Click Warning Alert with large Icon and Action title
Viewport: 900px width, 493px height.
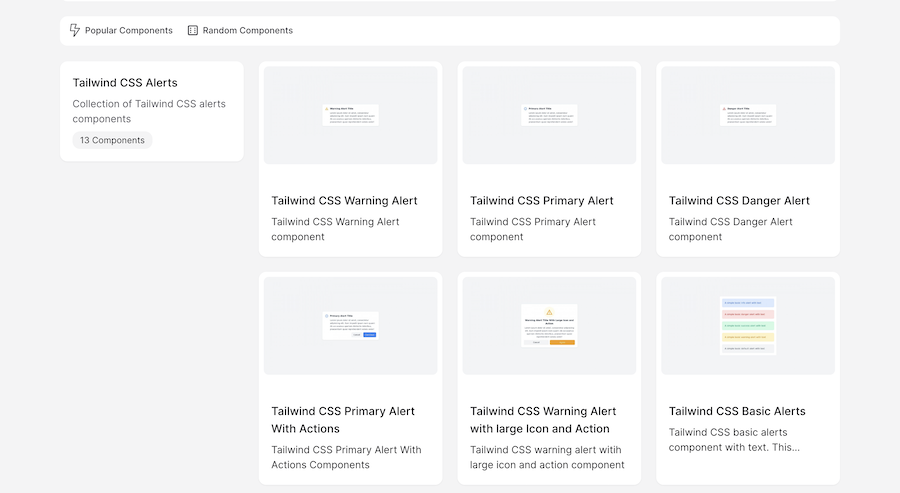543,420
